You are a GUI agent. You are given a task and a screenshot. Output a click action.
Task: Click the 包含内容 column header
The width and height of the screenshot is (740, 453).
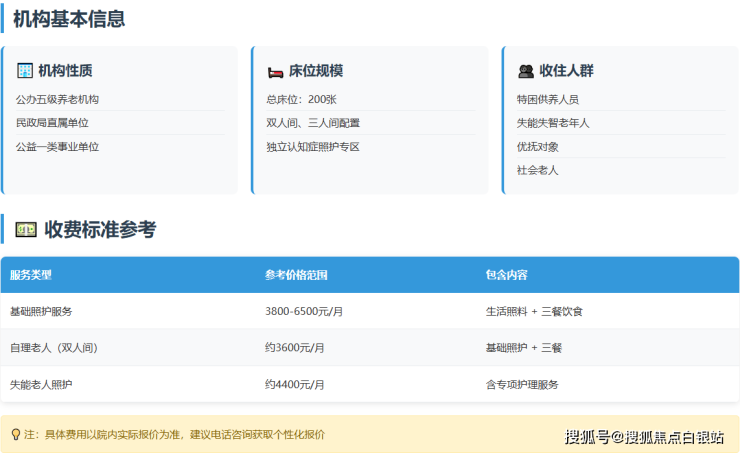(506, 275)
